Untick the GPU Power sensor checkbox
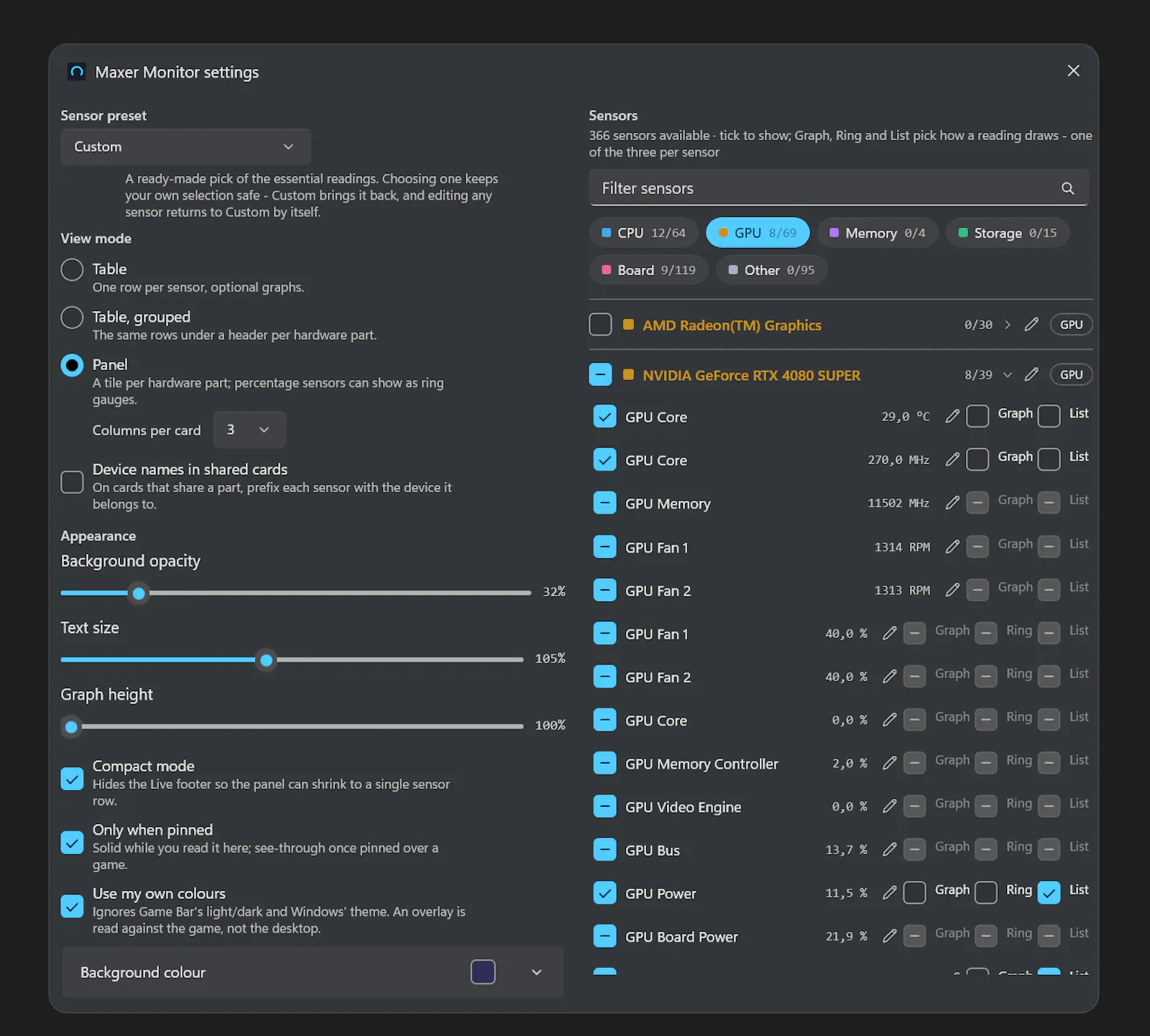The image size is (1150, 1036). [x=604, y=892]
